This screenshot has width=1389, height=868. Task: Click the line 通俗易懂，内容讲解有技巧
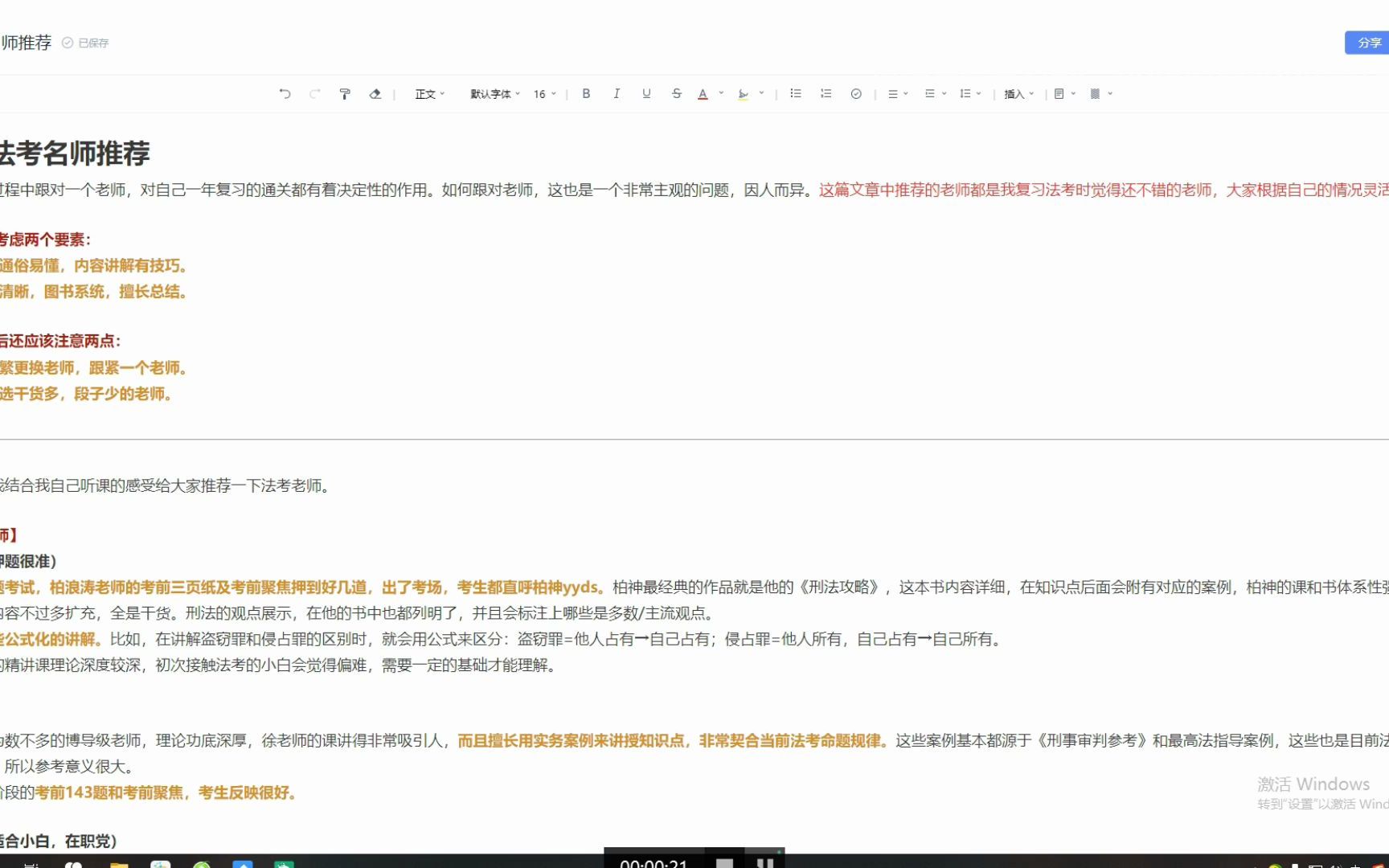coord(94,266)
